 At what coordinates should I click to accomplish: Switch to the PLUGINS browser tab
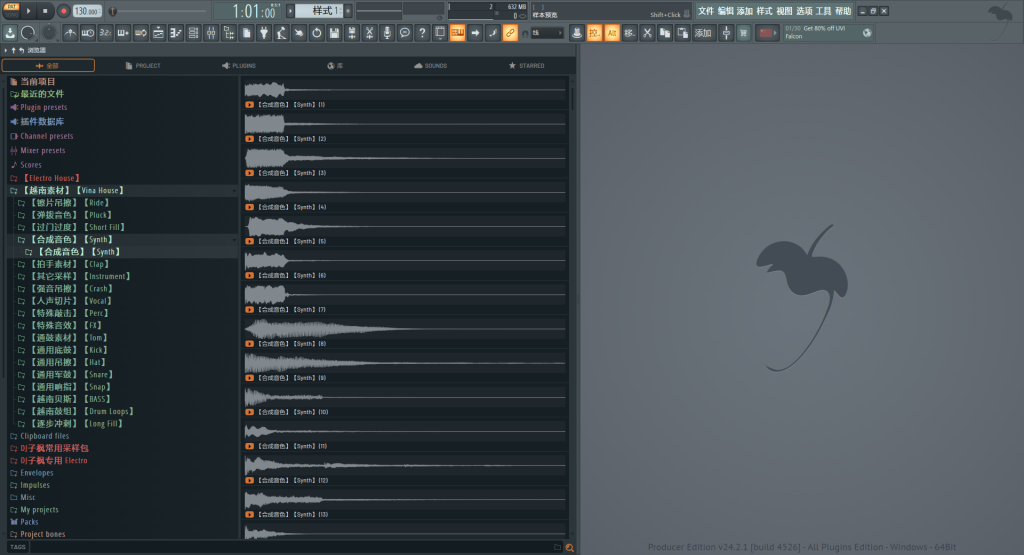click(239, 65)
